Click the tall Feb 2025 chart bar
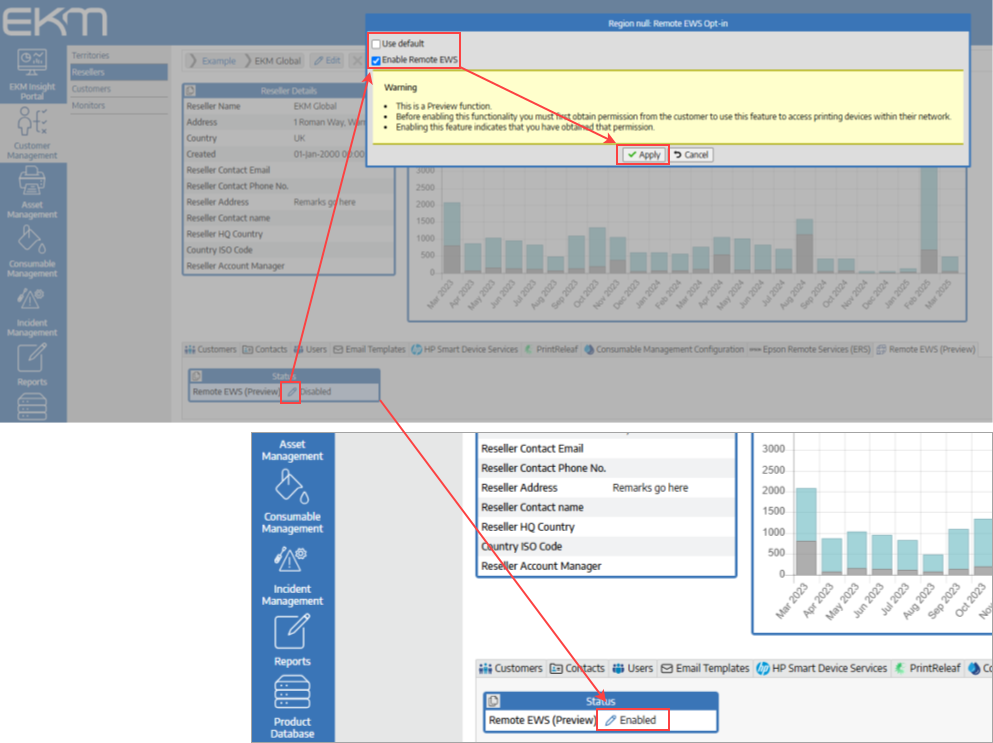This screenshot has height=743, width=993. point(929,220)
